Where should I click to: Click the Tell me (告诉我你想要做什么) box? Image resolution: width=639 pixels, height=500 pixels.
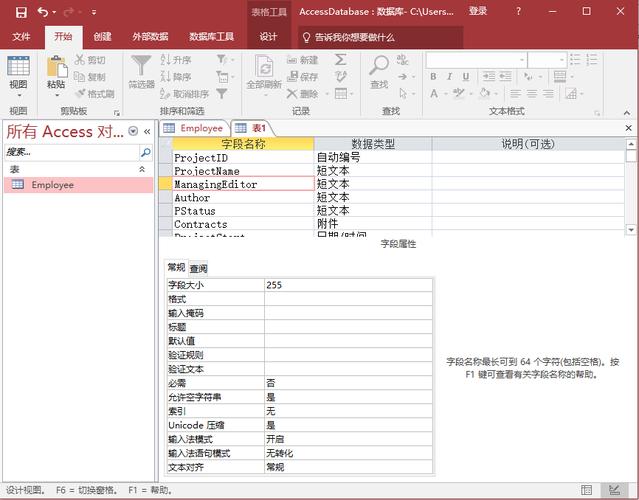381,37
